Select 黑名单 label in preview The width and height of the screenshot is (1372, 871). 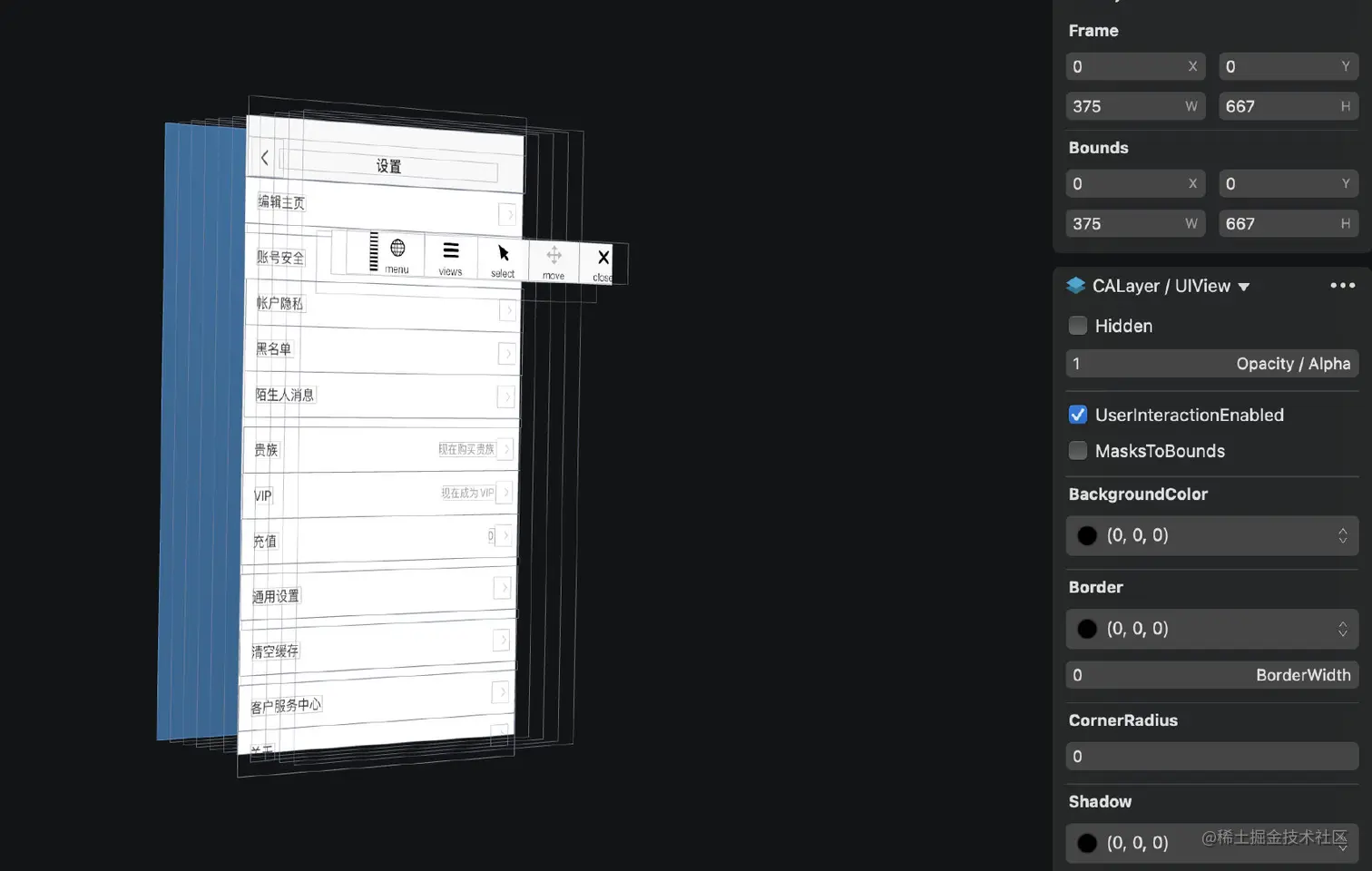pyautogui.click(x=273, y=348)
